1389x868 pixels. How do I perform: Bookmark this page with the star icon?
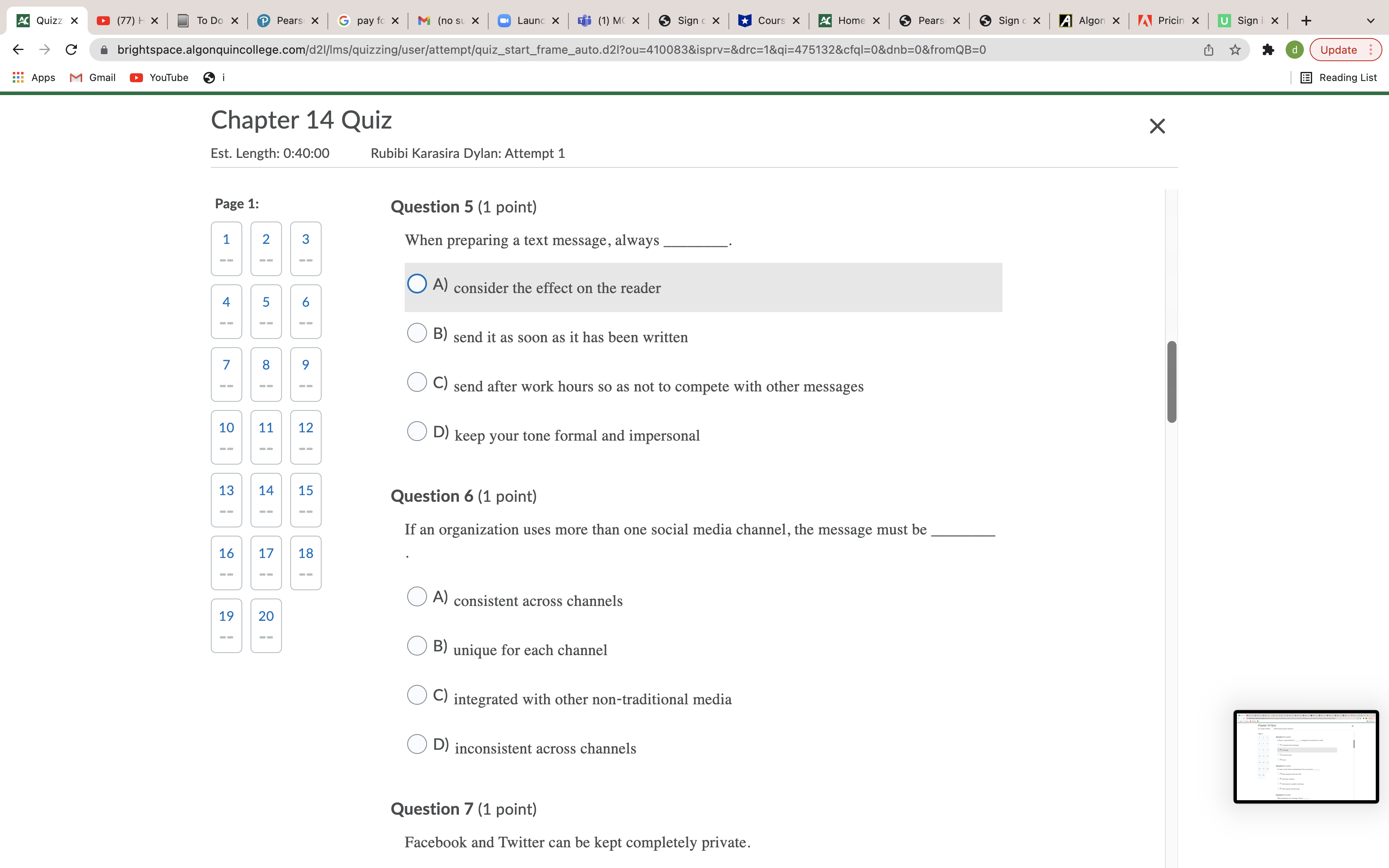coord(1235,49)
